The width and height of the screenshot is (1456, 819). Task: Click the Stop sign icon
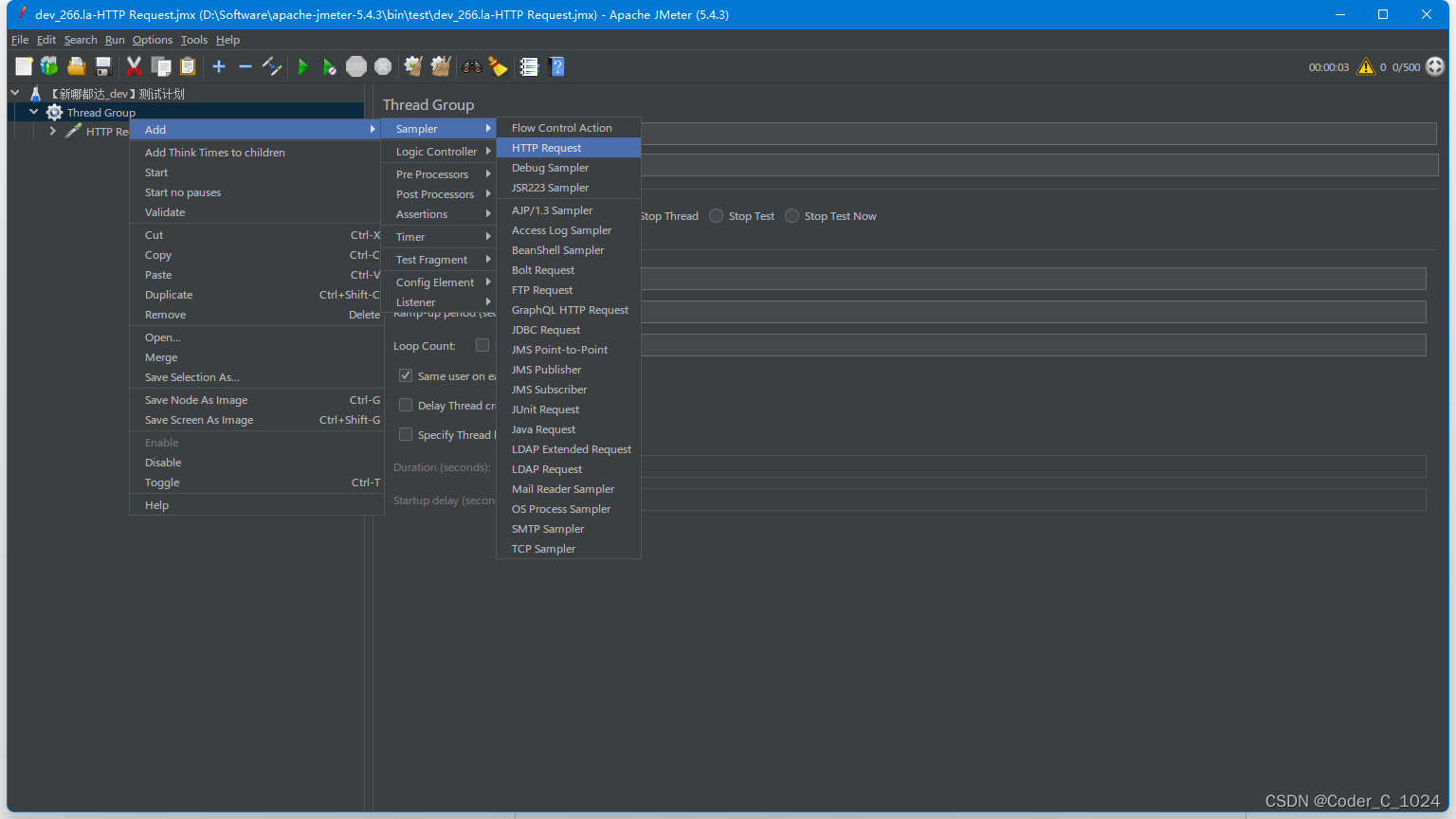point(356,66)
